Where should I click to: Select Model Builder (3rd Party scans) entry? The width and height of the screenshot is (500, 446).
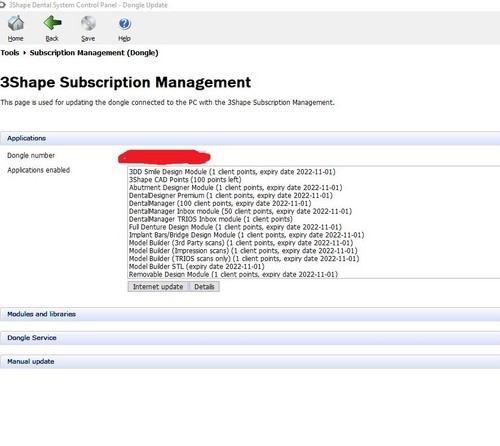click(x=241, y=243)
